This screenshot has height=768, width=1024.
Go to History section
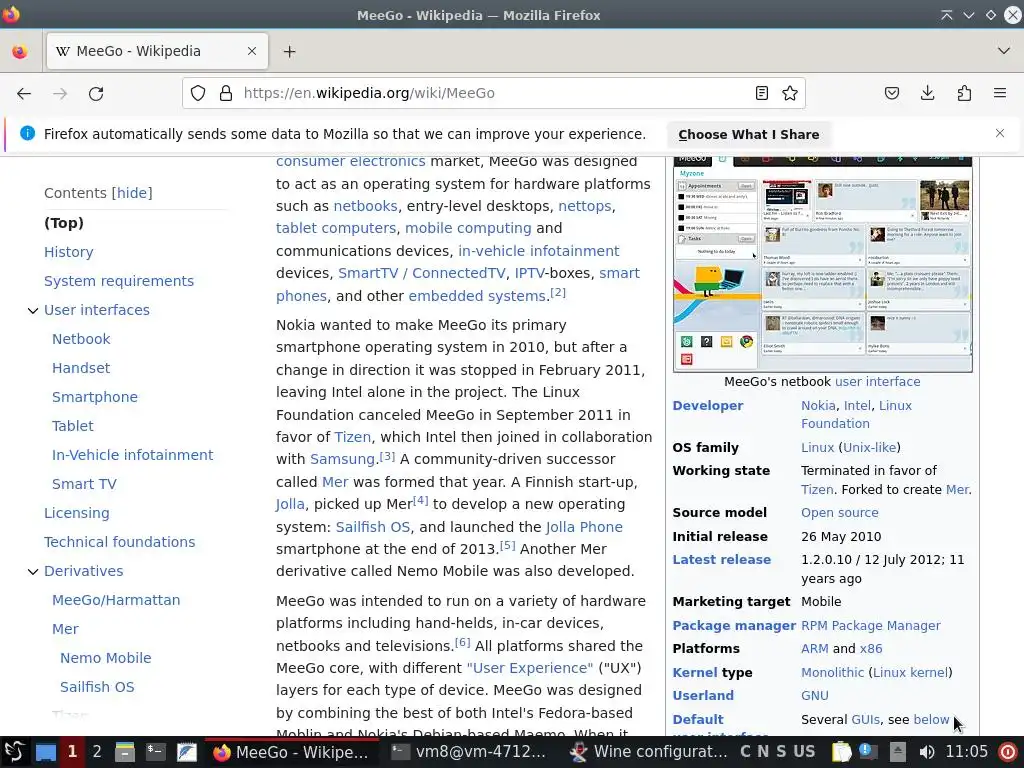[69, 252]
